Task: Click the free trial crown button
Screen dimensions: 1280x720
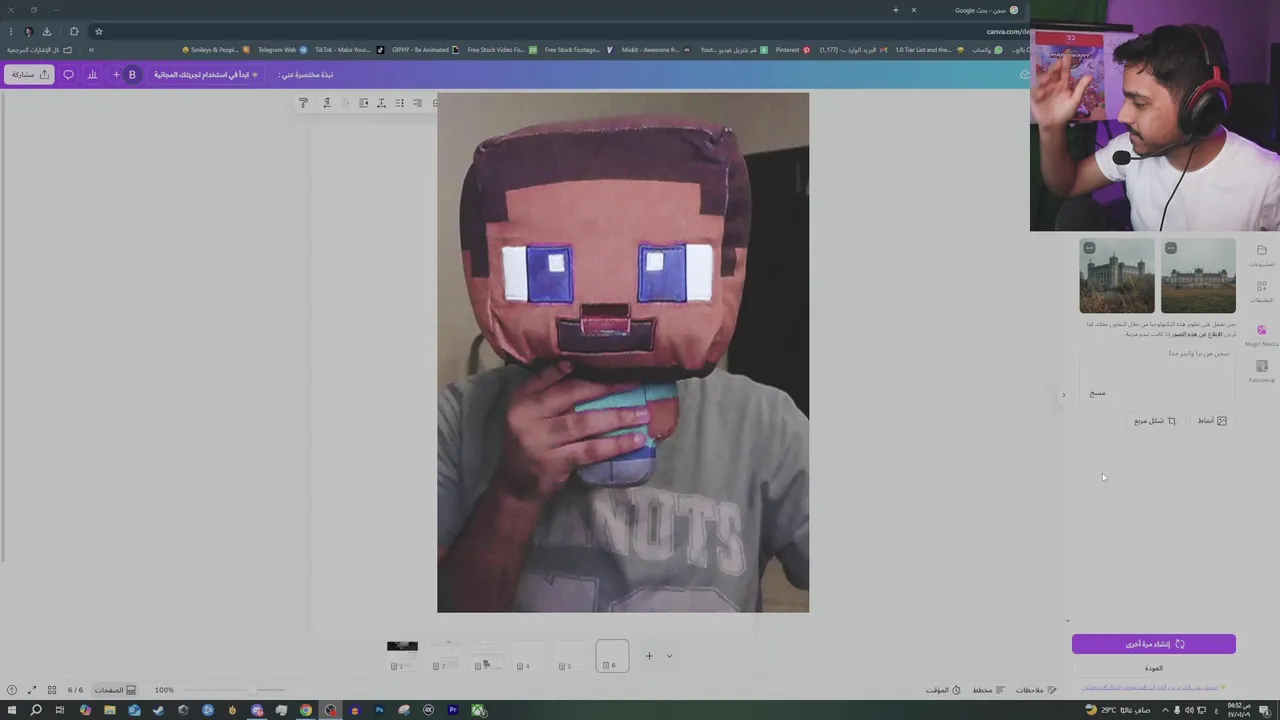Action: point(206,75)
